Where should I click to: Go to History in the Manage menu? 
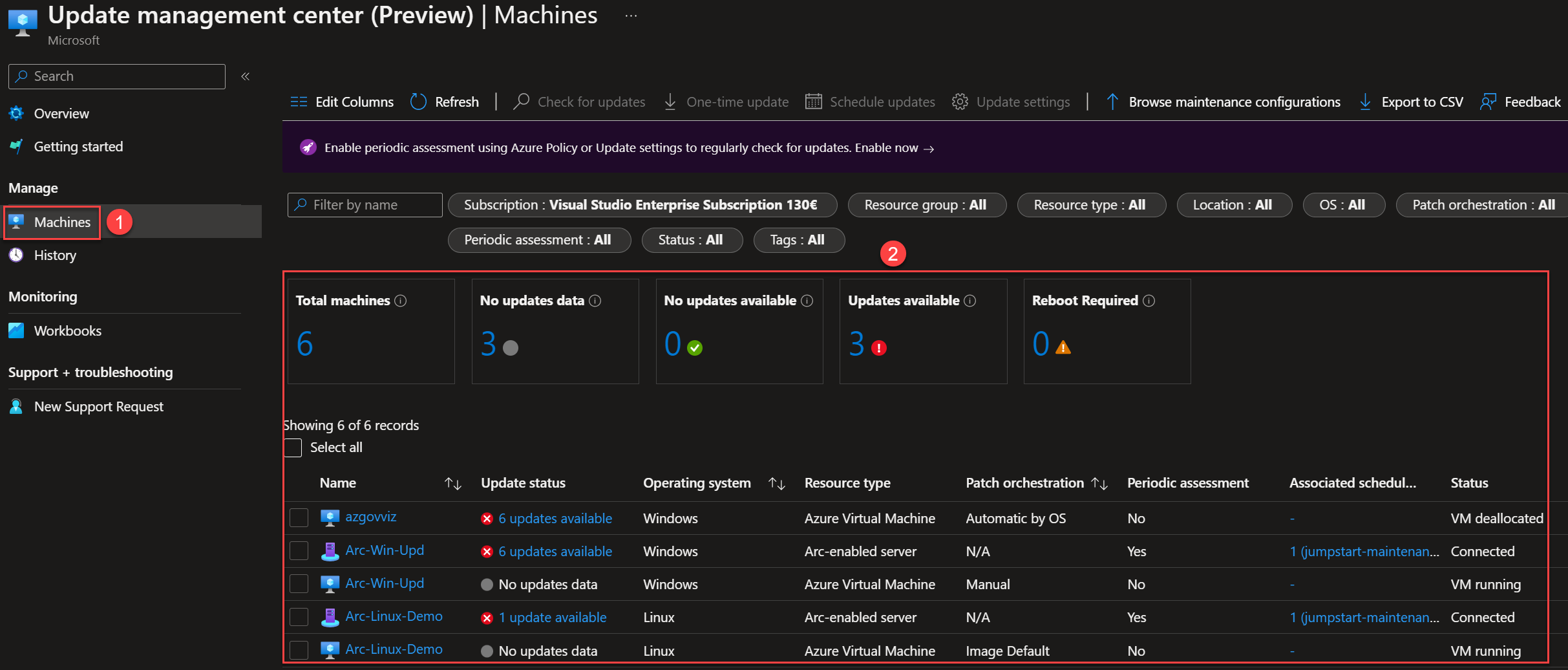[55, 255]
